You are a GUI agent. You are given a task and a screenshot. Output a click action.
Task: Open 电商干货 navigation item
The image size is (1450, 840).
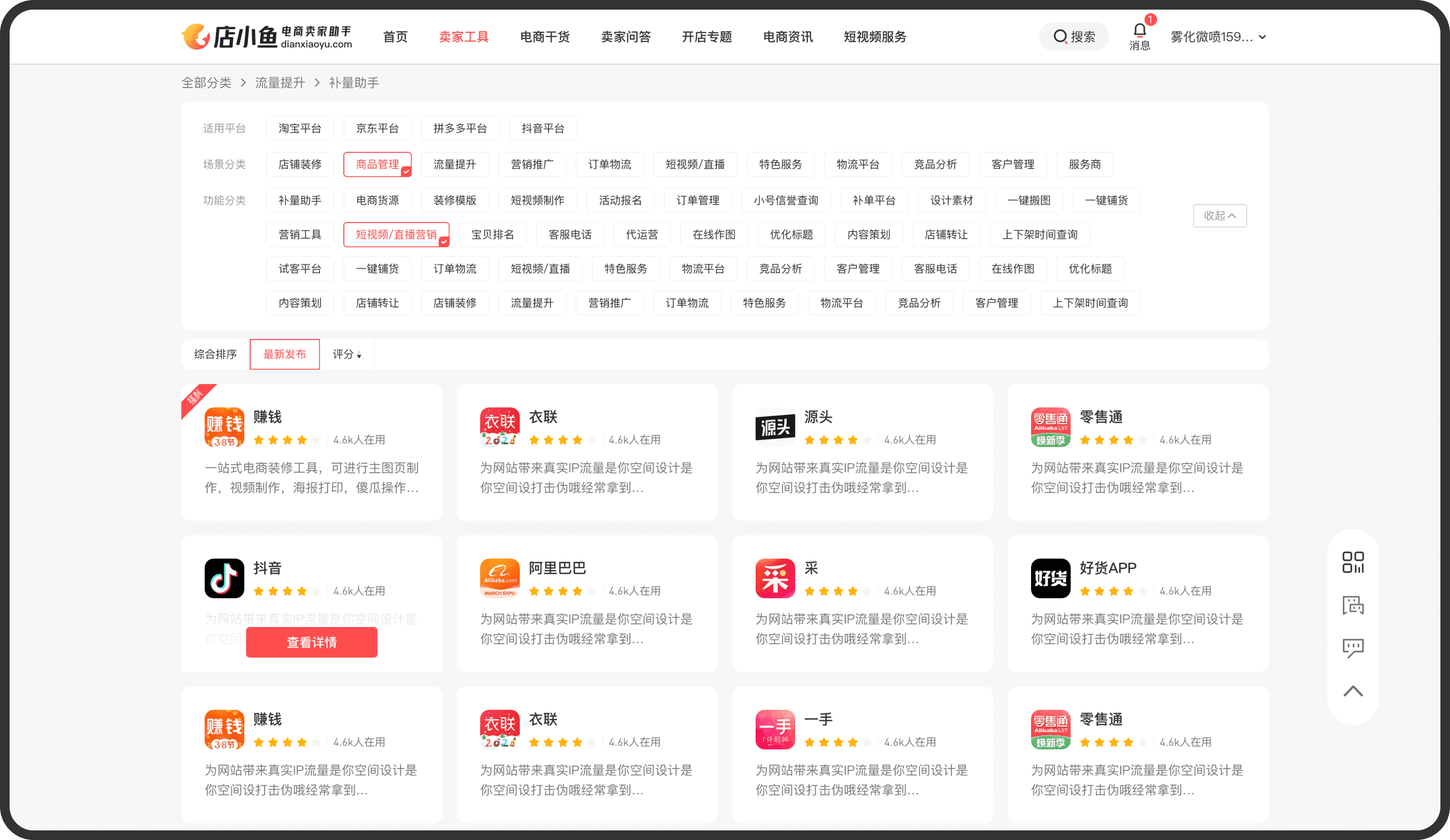pyautogui.click(x=545, y=37)
